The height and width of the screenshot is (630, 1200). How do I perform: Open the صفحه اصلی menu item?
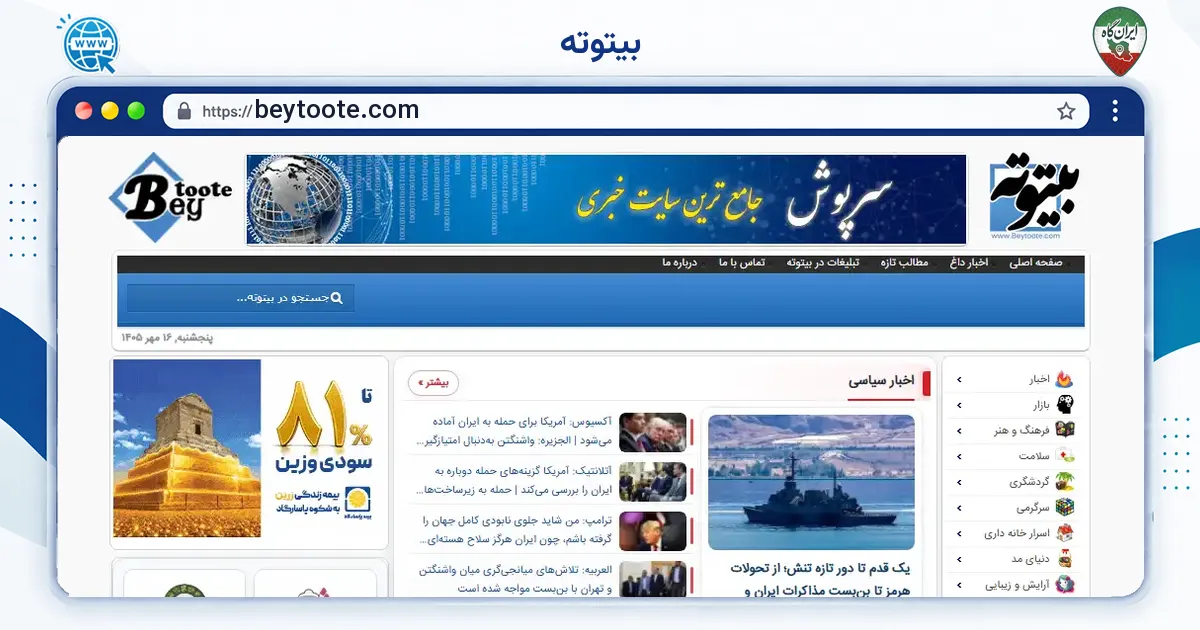[x=1035, y=263]
